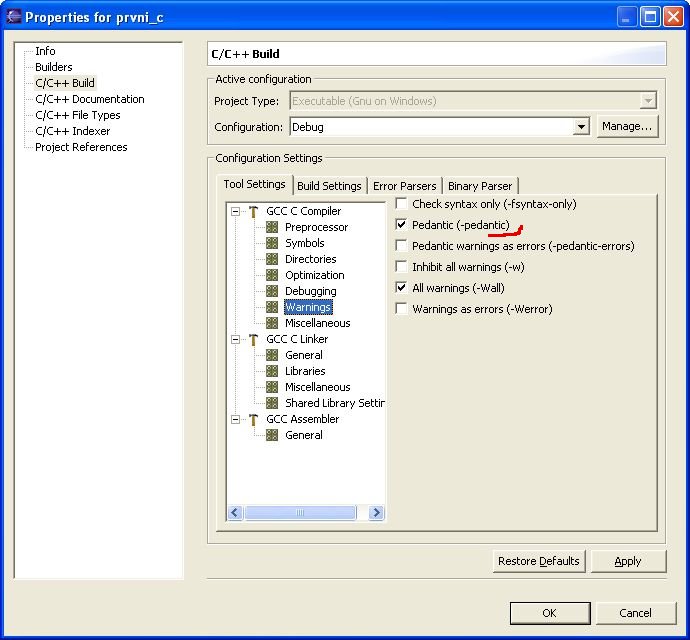Select the Libraries settings icon
Viewport: 690px width, 640px height.
point(272,371)
